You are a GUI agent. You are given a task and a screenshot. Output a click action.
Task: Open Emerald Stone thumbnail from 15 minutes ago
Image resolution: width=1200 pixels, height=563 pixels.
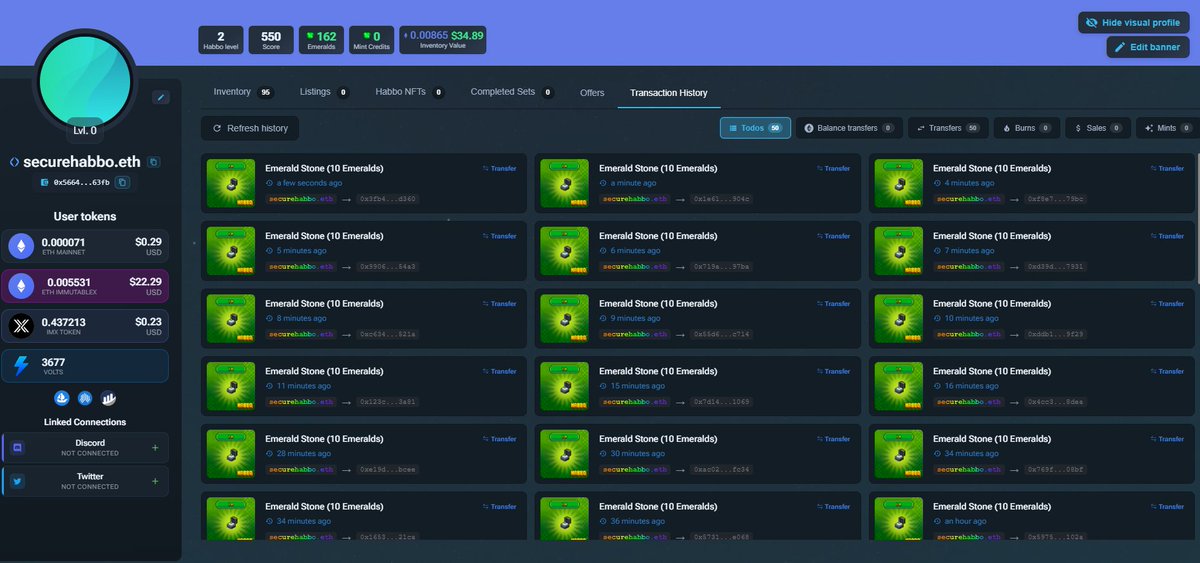(x=564, y=386)
